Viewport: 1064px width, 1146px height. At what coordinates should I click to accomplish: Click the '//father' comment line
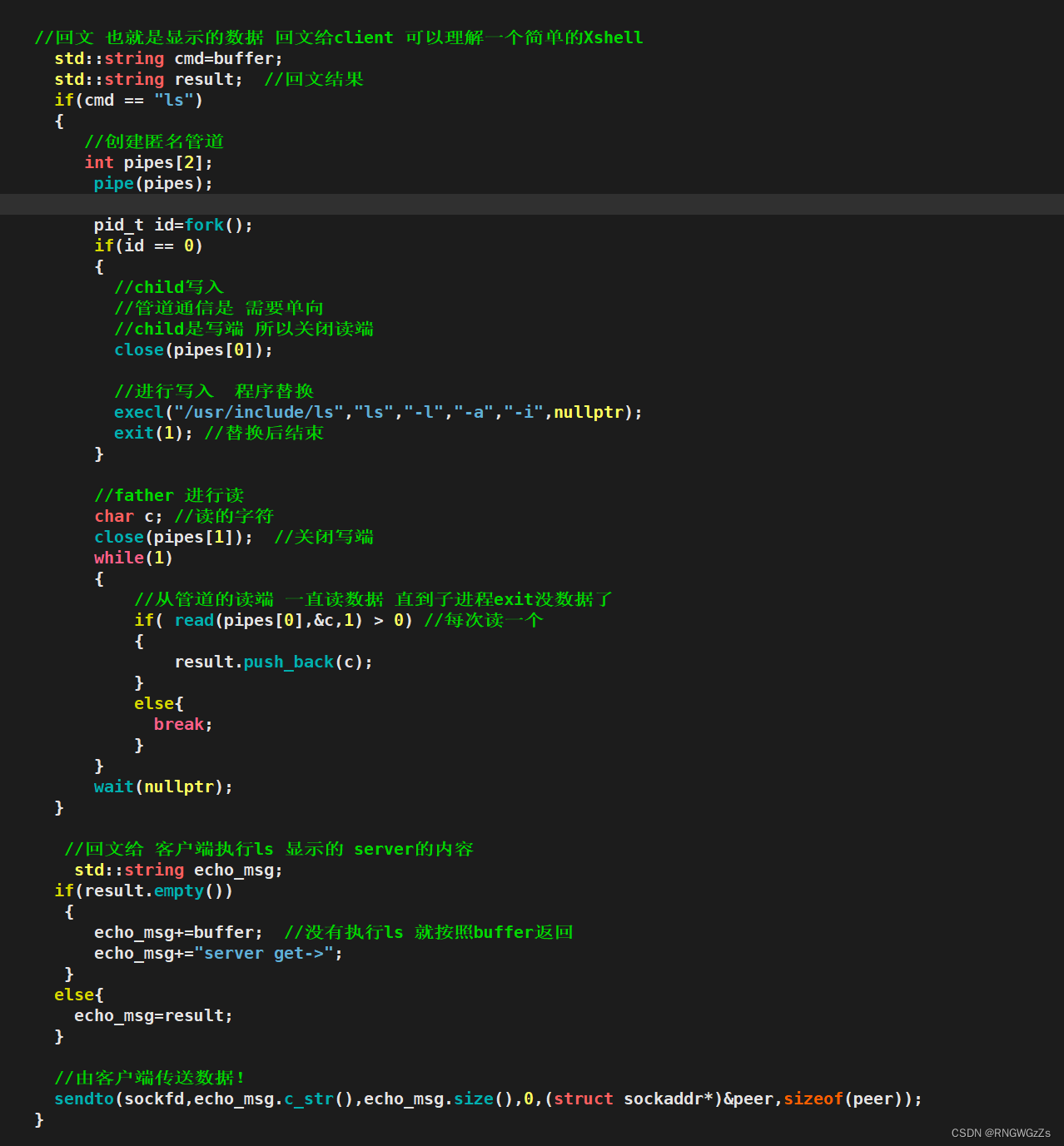coord(169,495)
